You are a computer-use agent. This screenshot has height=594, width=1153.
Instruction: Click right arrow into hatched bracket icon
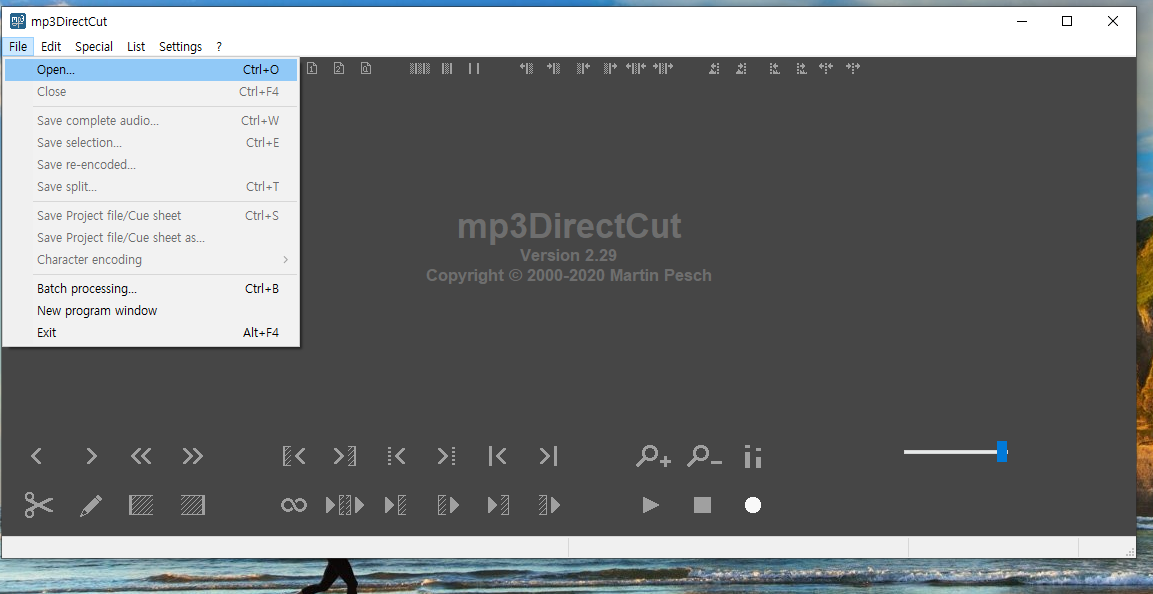345,457
